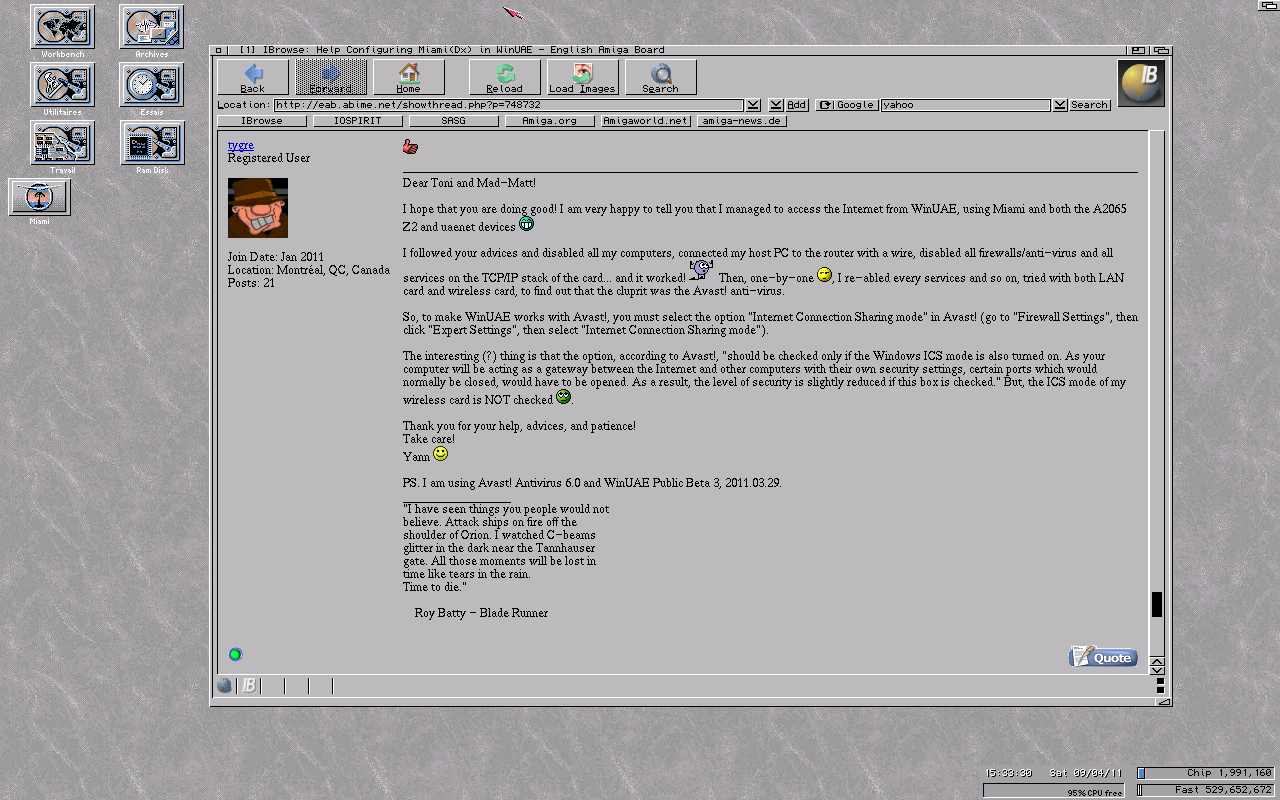Open the Ram Disk icon

(x=152, y=143)
